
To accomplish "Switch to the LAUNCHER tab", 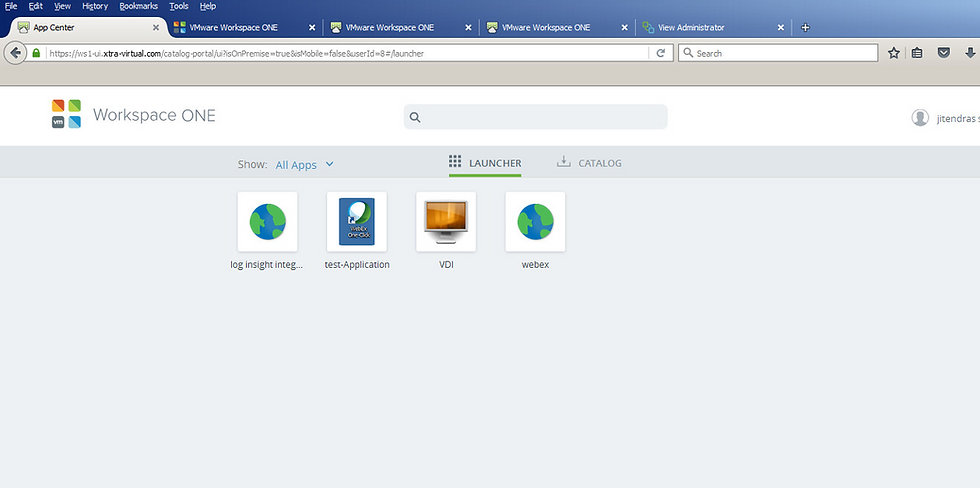I will 485,163.
